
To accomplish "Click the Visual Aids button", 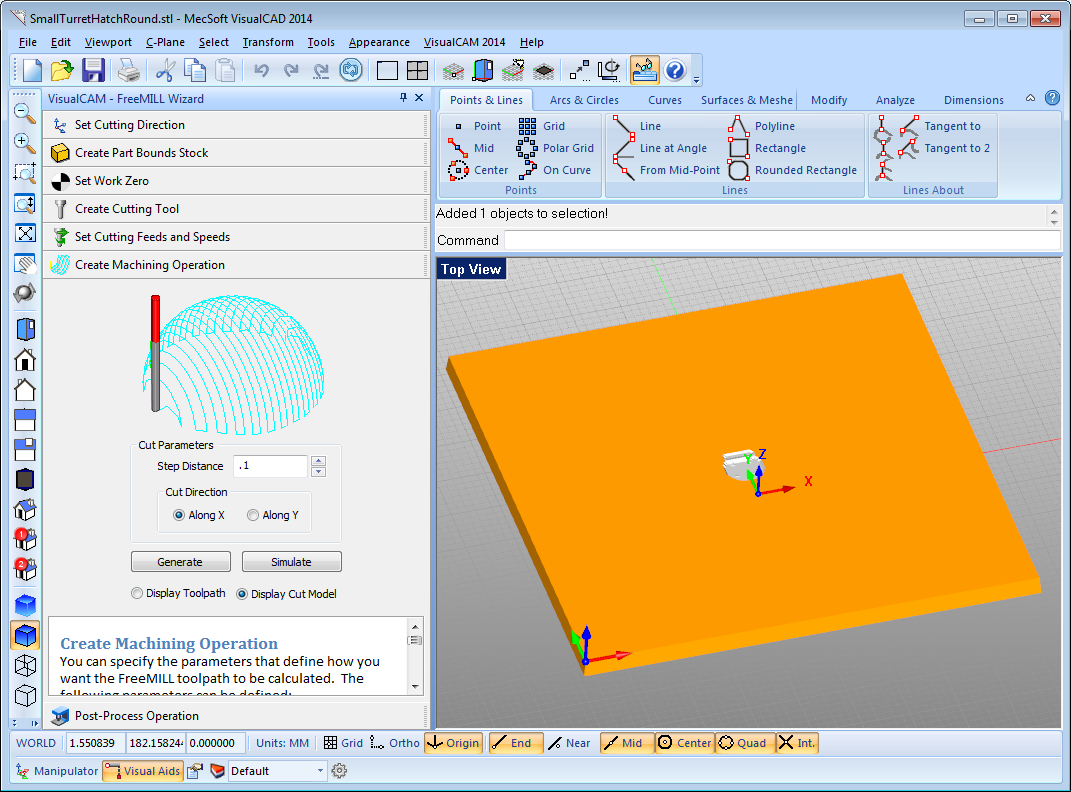I will click(x=143, y=771).
